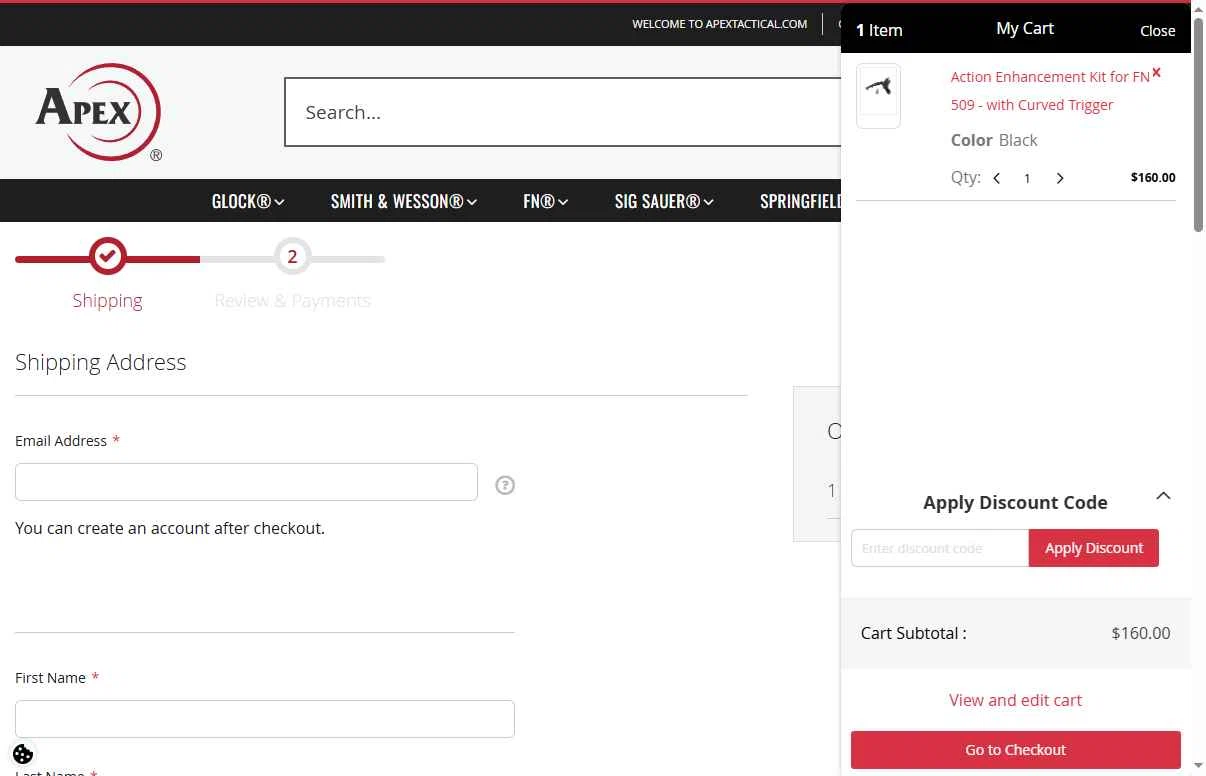
Task: Click Go to Checkout button
Action: click(x=1015, y=750)
